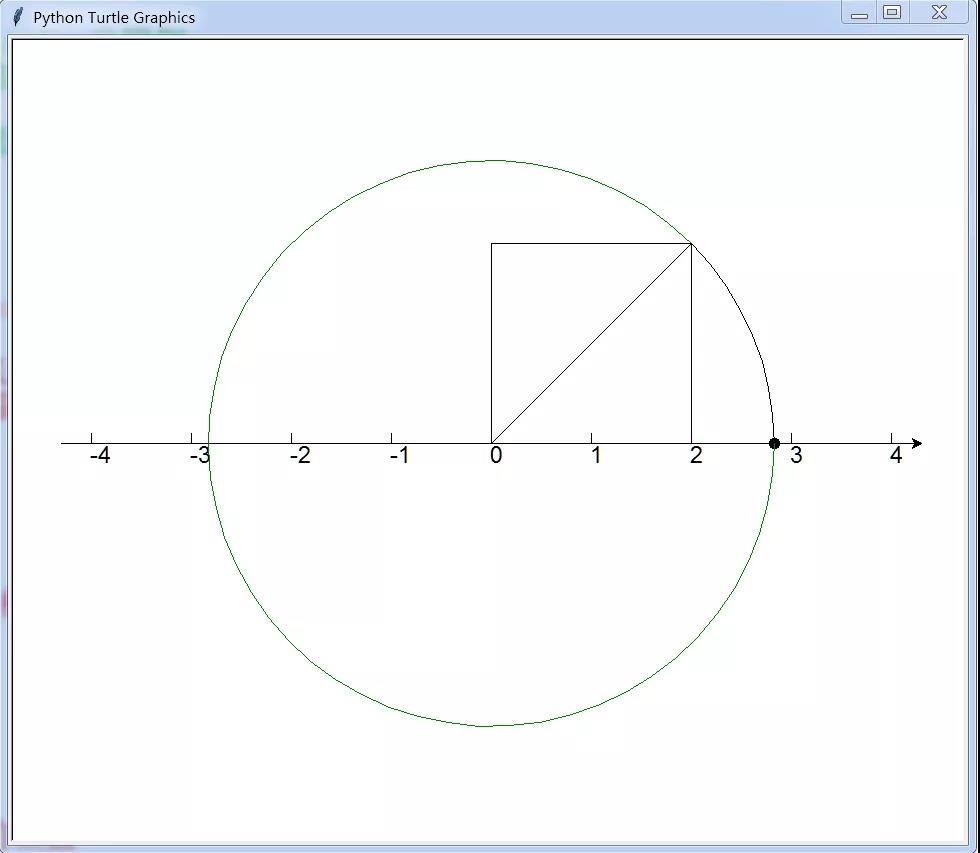Click the top-right corner of the square
This screenshot has width=980, height=853.
(x=691, y=244)
